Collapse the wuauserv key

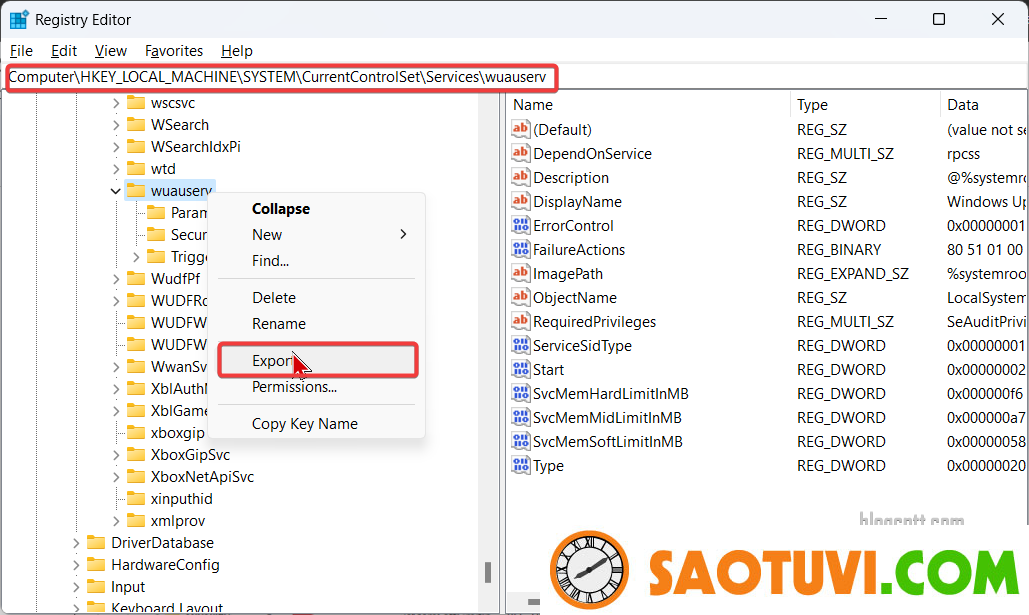tap(116, 191)
